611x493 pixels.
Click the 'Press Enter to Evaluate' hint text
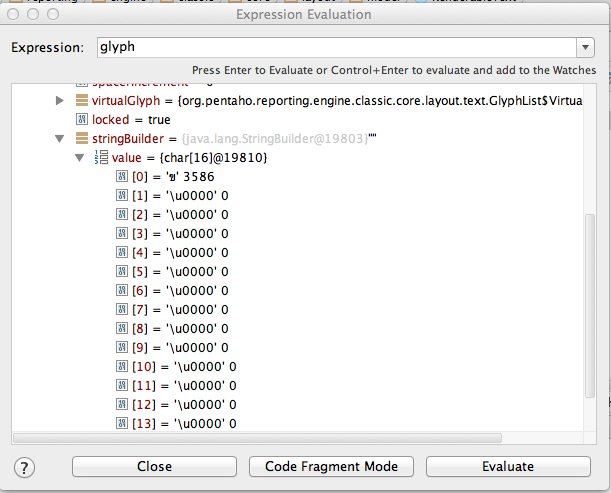(394, 70)
